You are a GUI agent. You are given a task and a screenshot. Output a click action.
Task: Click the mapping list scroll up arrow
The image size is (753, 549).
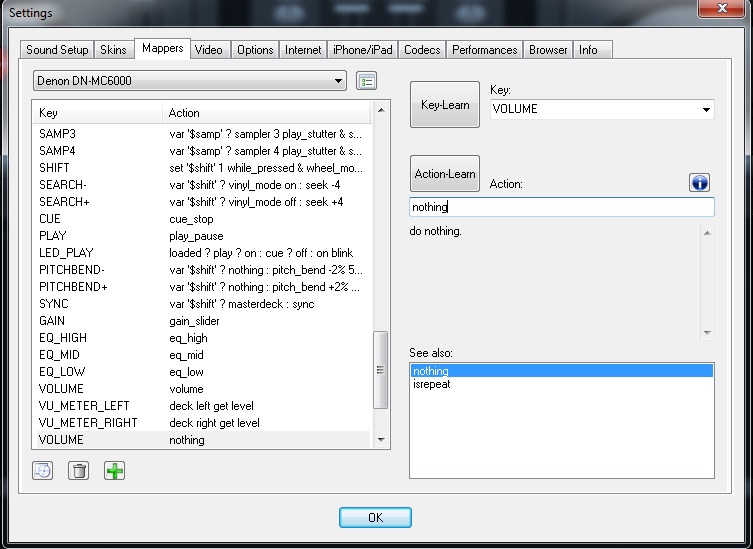pos(381,110)
